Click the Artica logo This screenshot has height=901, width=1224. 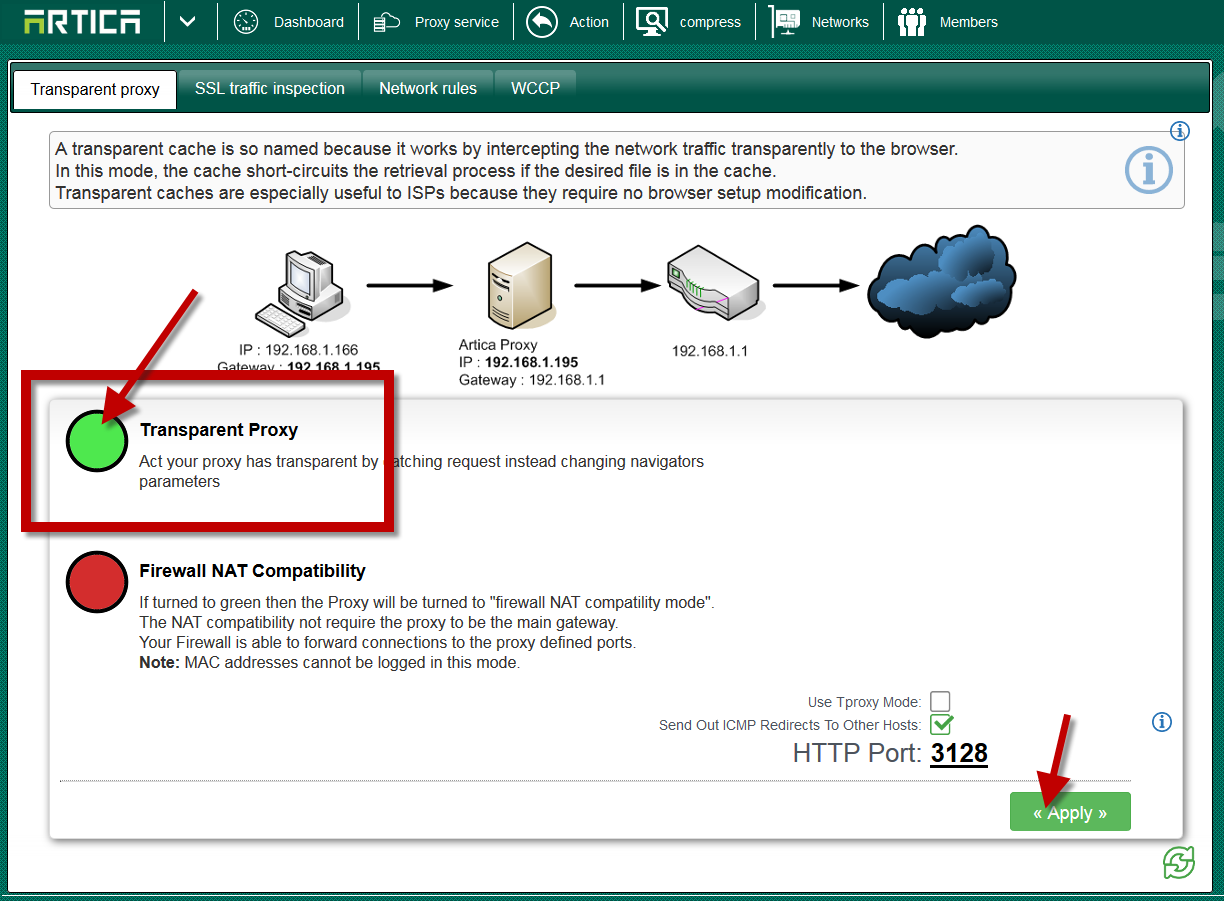pyautogui.click(x=82, y=21)
